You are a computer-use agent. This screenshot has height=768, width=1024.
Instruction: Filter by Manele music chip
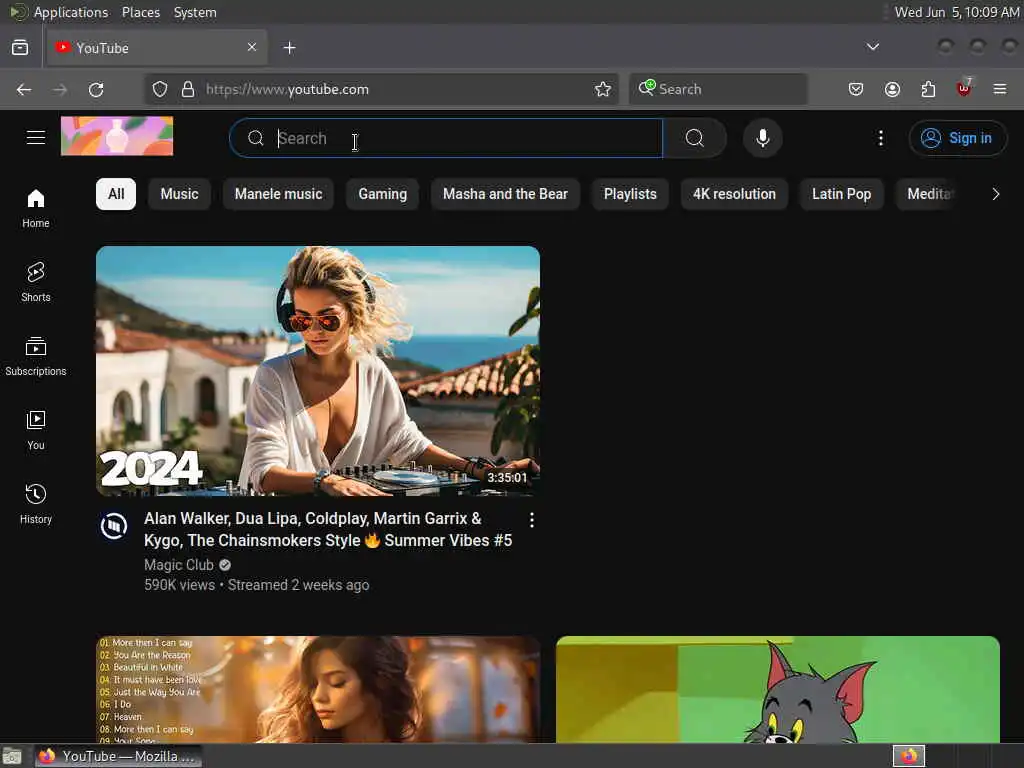[x=278, y=194]
